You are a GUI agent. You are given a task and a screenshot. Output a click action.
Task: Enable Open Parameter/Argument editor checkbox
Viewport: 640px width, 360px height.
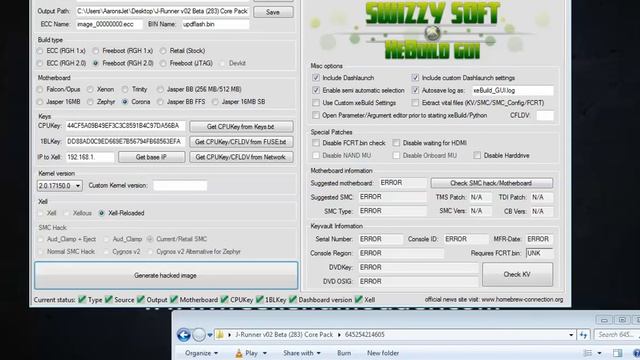coord(316,116)
